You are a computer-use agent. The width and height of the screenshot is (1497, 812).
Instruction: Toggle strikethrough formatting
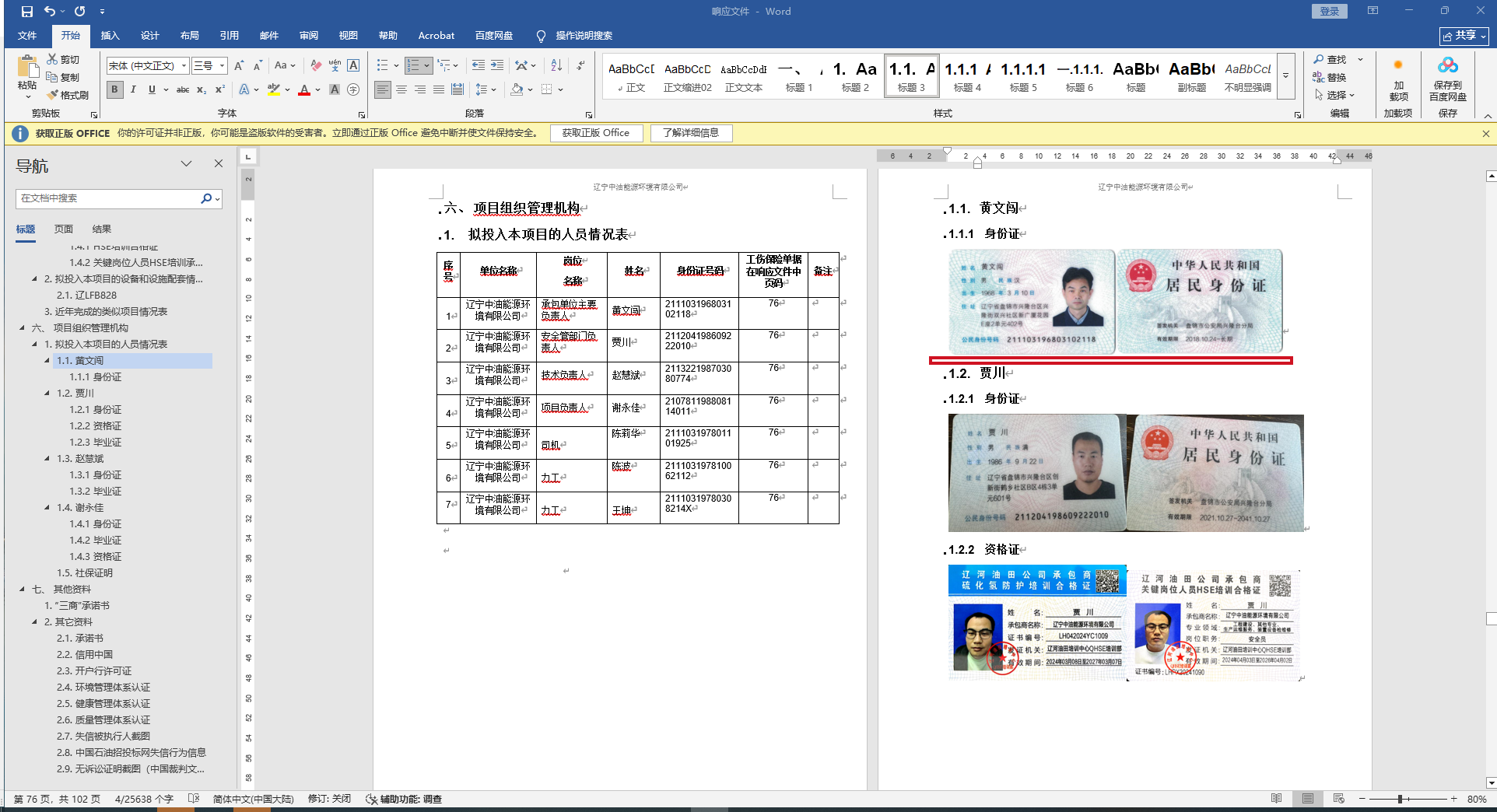183,89
